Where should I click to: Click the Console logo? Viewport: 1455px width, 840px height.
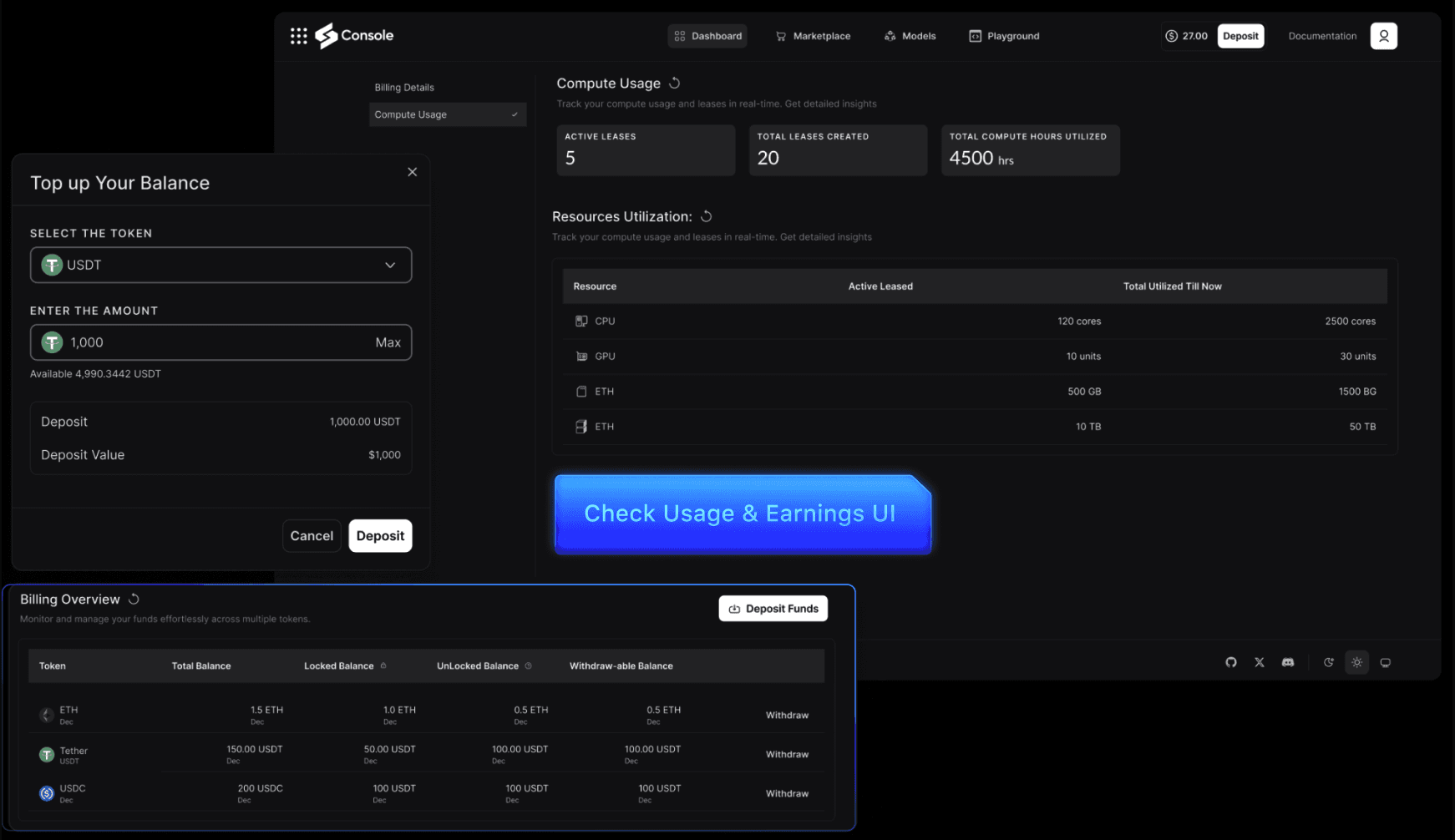click(x=354, y=36)
